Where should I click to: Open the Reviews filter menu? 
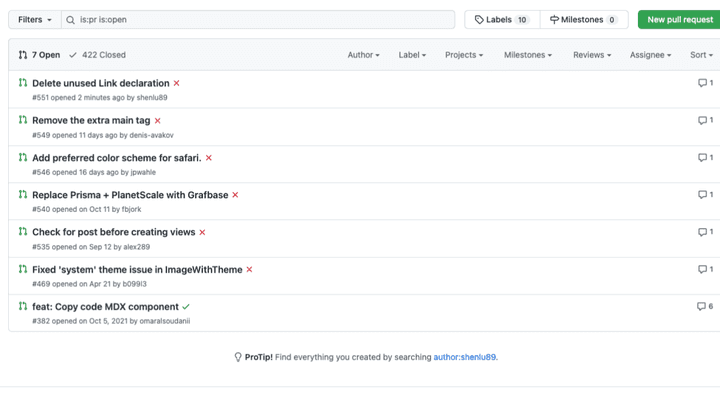(x=591, y=55)
